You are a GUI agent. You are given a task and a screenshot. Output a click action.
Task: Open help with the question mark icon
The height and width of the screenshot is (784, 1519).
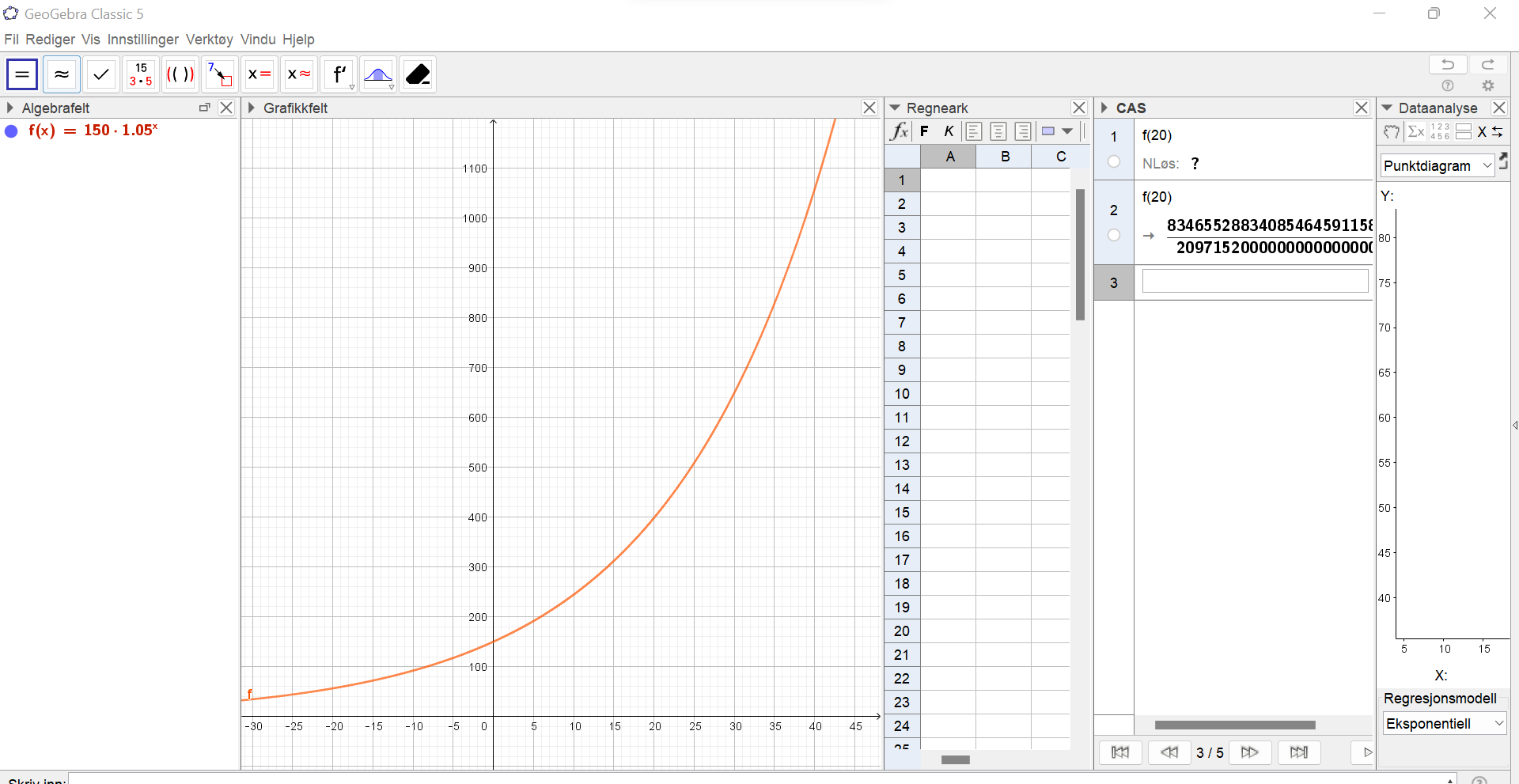coord(1448,85)
